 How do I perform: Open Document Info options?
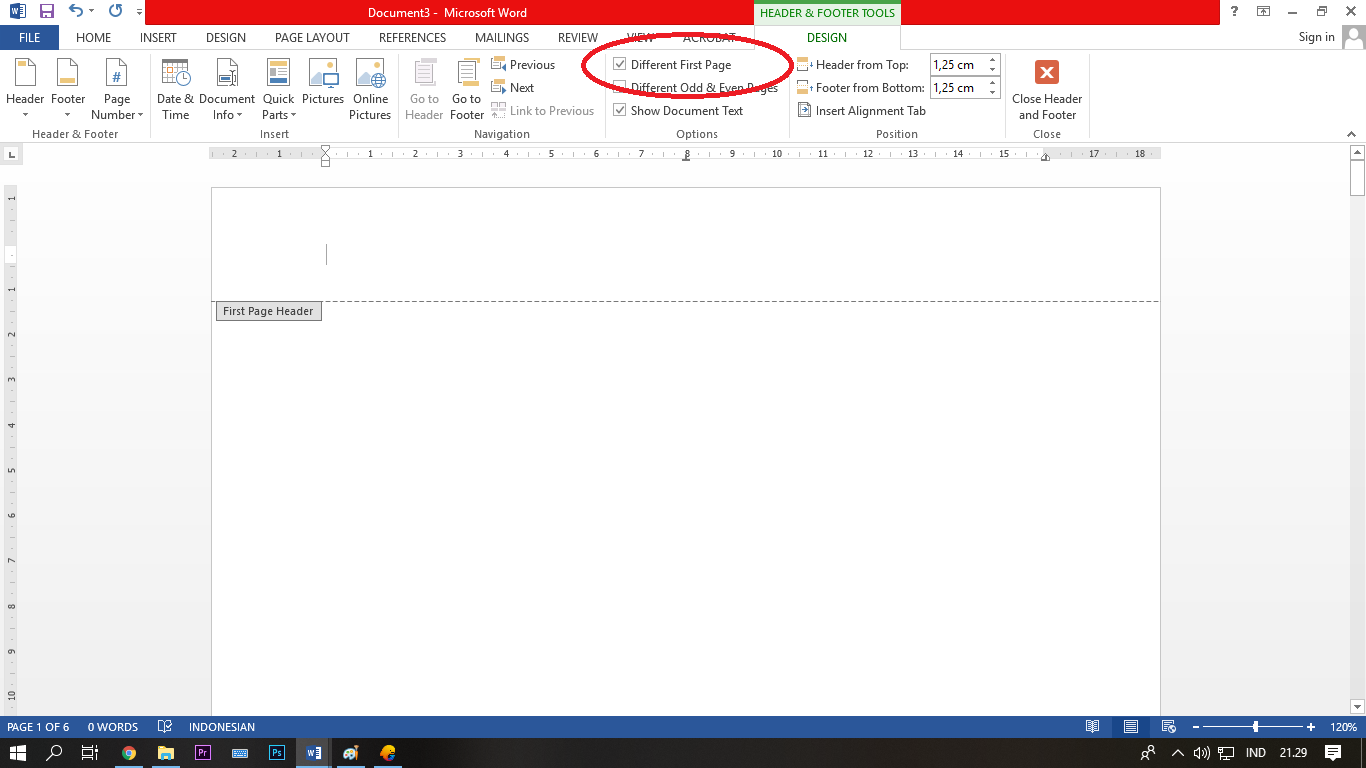(227, 88)
